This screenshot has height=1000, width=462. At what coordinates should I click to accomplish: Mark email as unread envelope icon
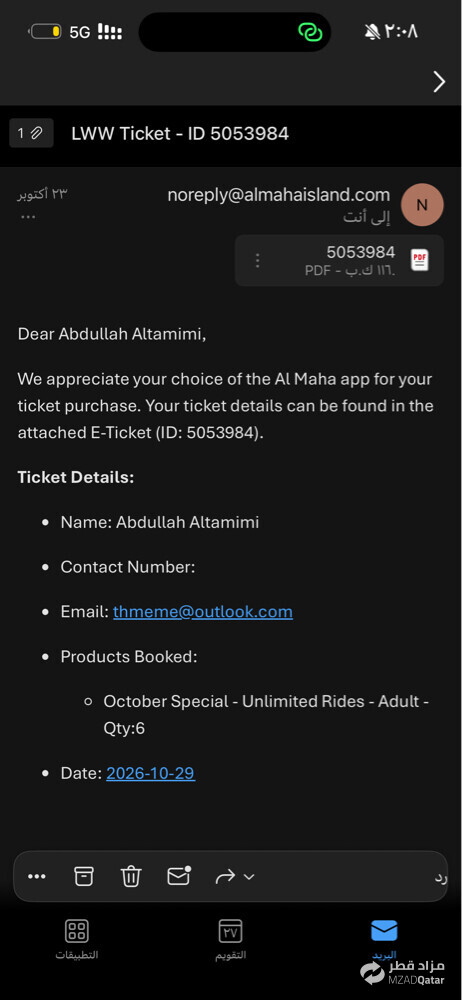(179, 876)
